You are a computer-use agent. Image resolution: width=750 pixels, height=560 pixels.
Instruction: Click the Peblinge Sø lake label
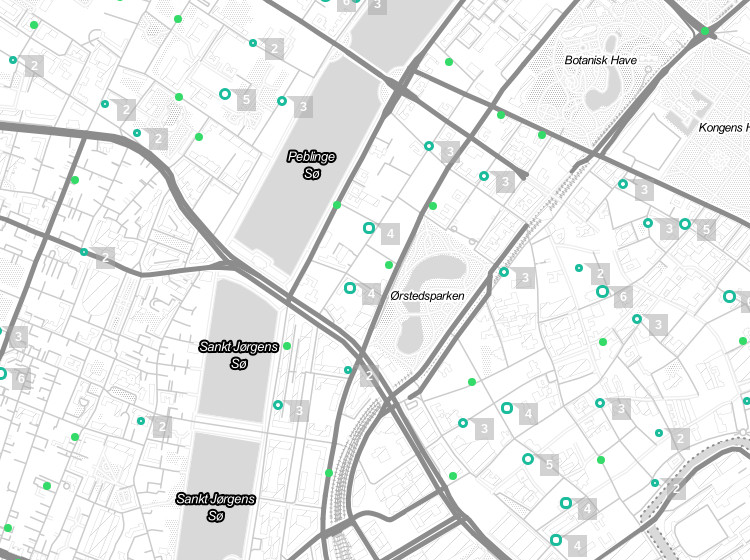click(x=311, y=165)
